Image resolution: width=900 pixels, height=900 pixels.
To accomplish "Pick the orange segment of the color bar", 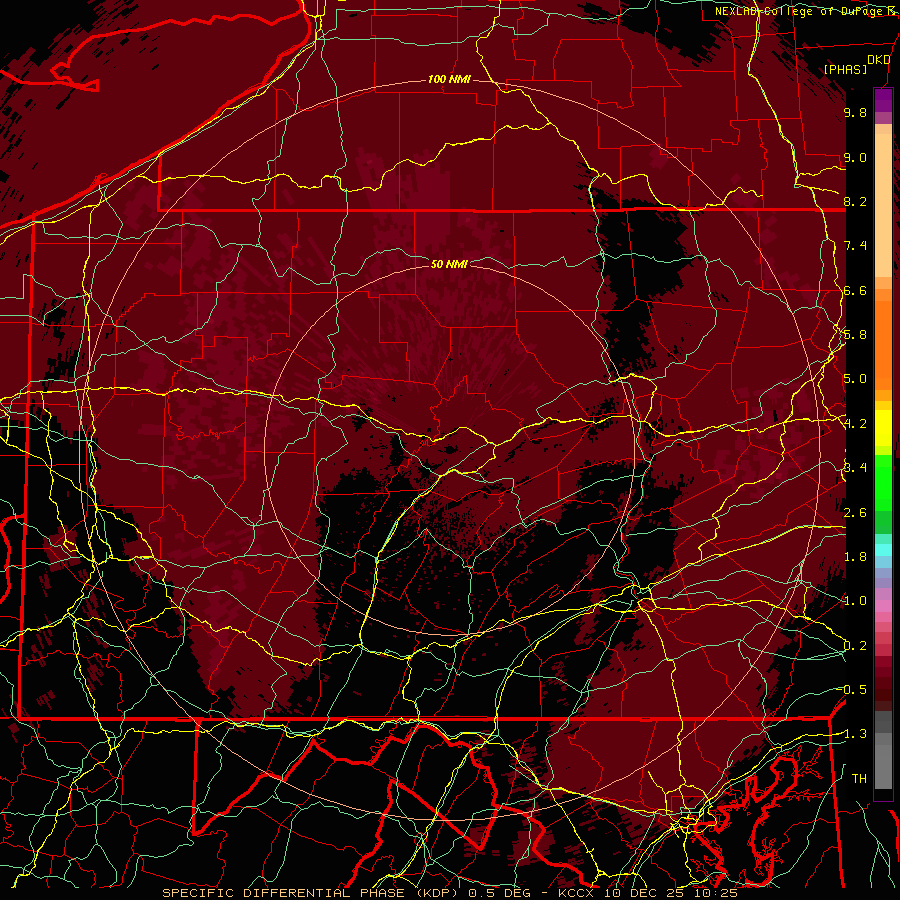I will 883,344.
